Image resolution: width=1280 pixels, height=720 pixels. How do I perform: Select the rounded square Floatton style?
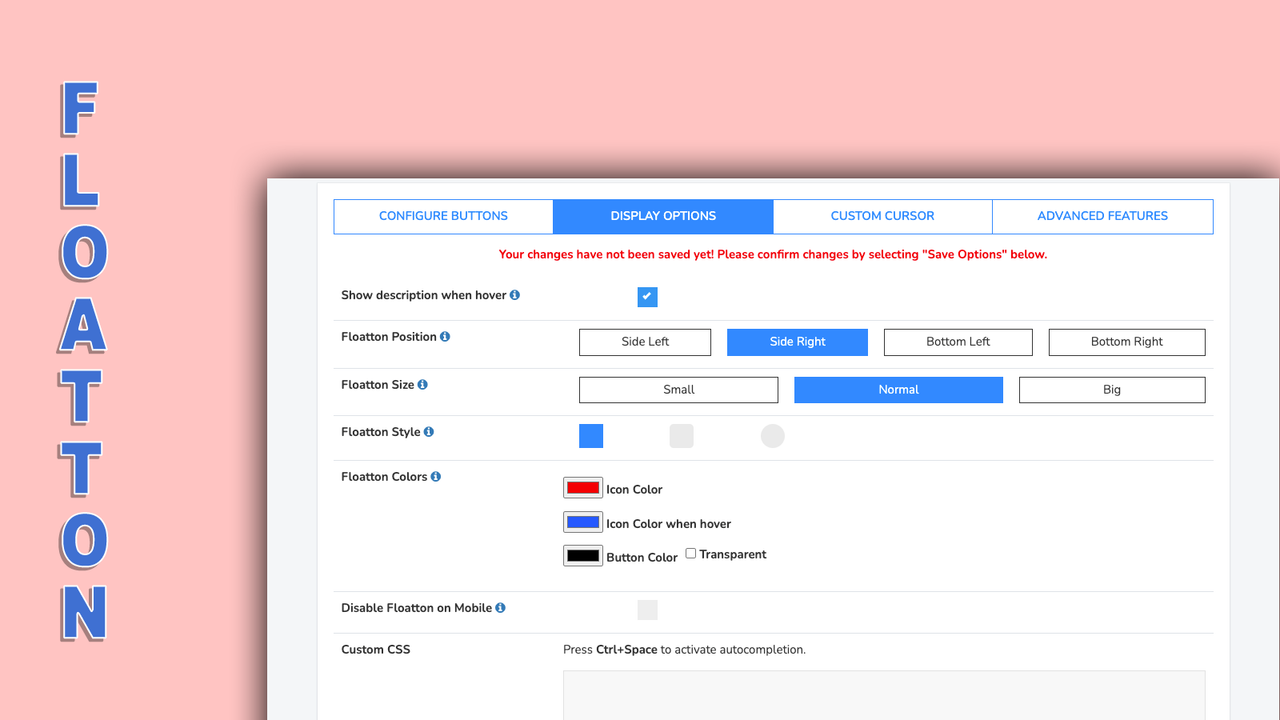coord(681,436)
